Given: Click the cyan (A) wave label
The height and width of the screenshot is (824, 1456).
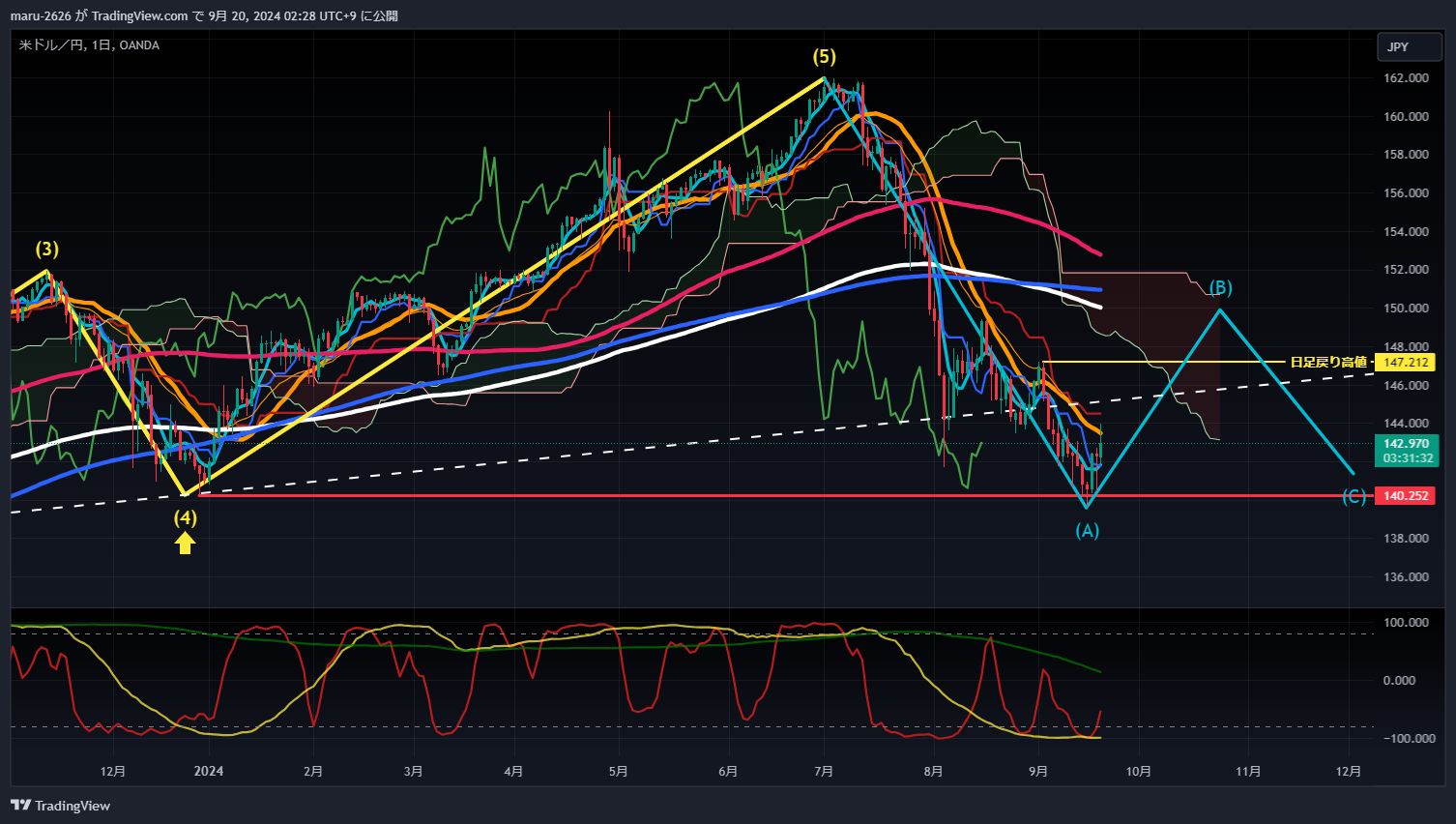Looking at the screenshot, I should pos(1088,530).
